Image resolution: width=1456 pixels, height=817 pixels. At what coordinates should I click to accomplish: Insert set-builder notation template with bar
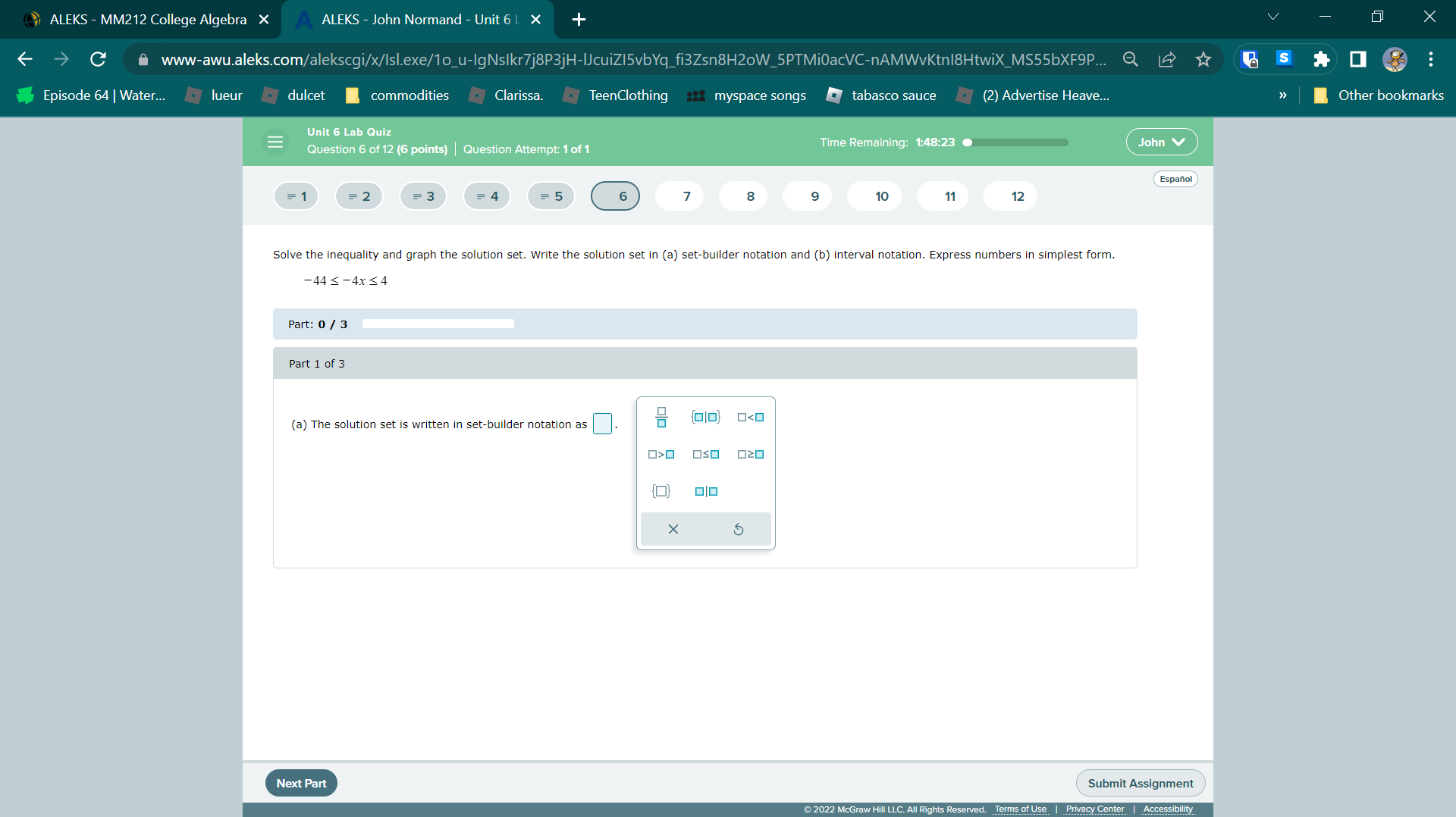click(x=706, y=417)
